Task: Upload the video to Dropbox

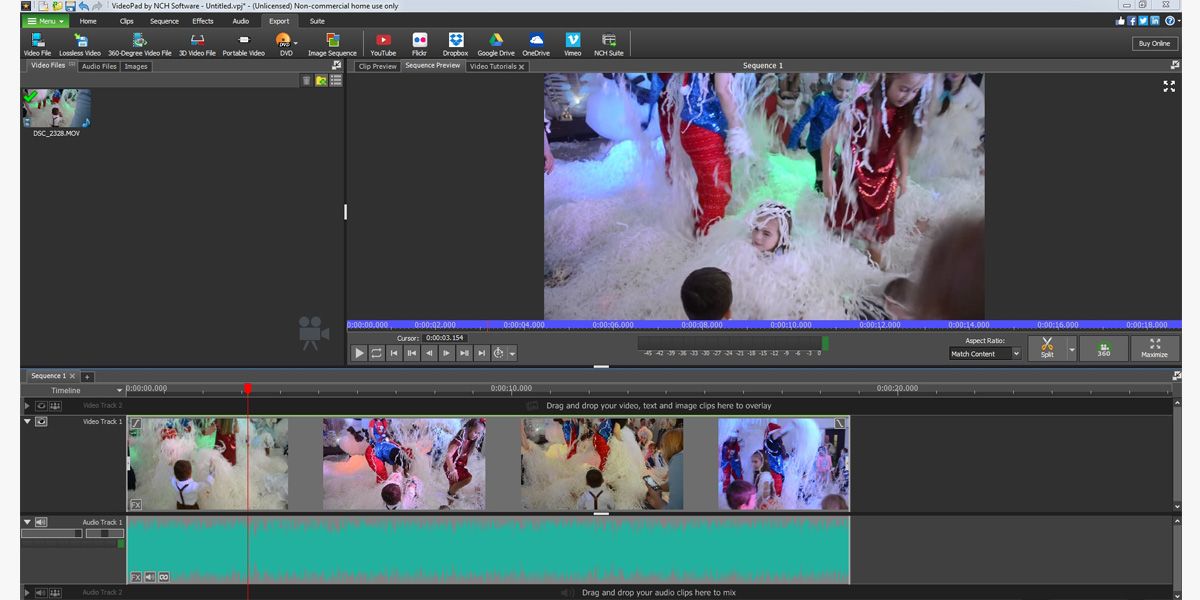Action: click(x=455, y=43)
